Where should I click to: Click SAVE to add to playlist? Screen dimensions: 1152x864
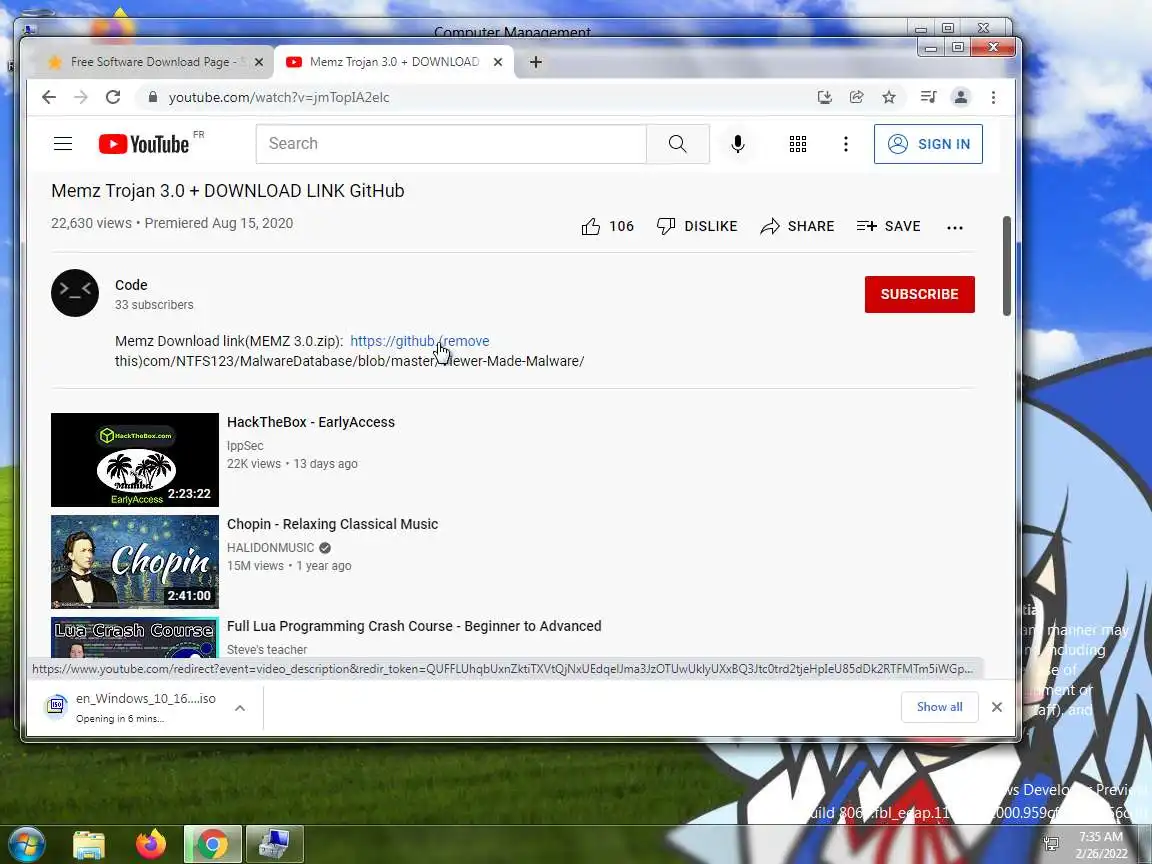pos(888,226)
